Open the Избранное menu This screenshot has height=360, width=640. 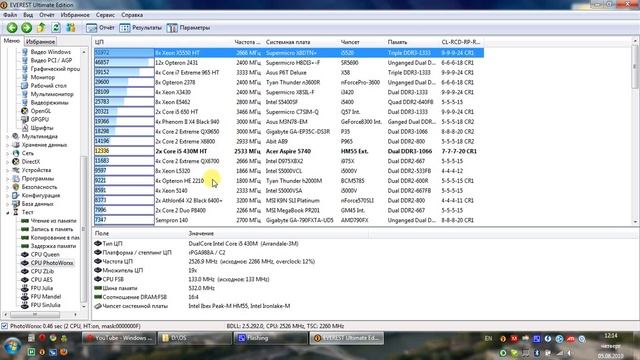click(x=75, y=15)
